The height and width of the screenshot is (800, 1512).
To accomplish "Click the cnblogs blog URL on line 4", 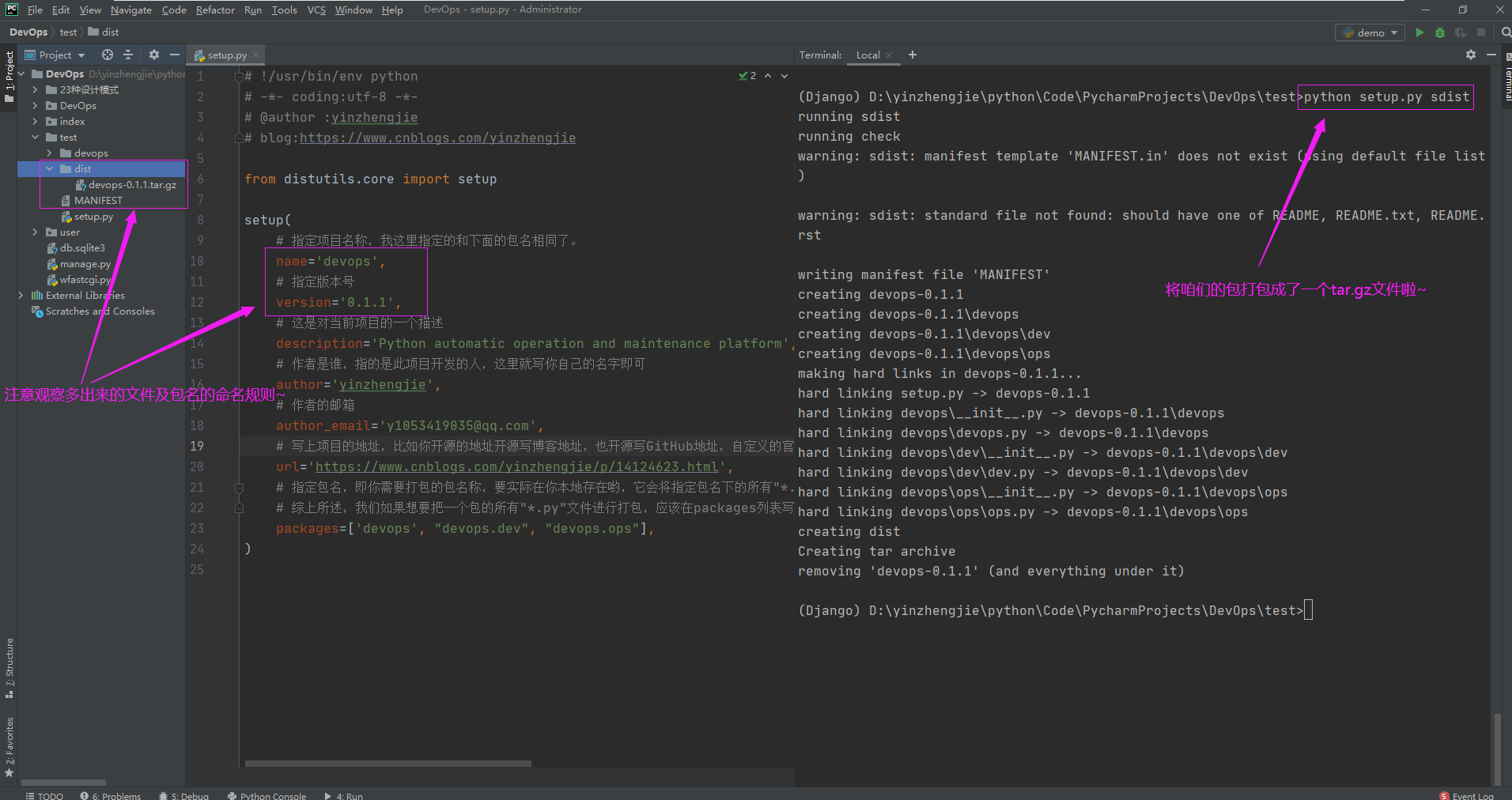I will tap(437, 138).
